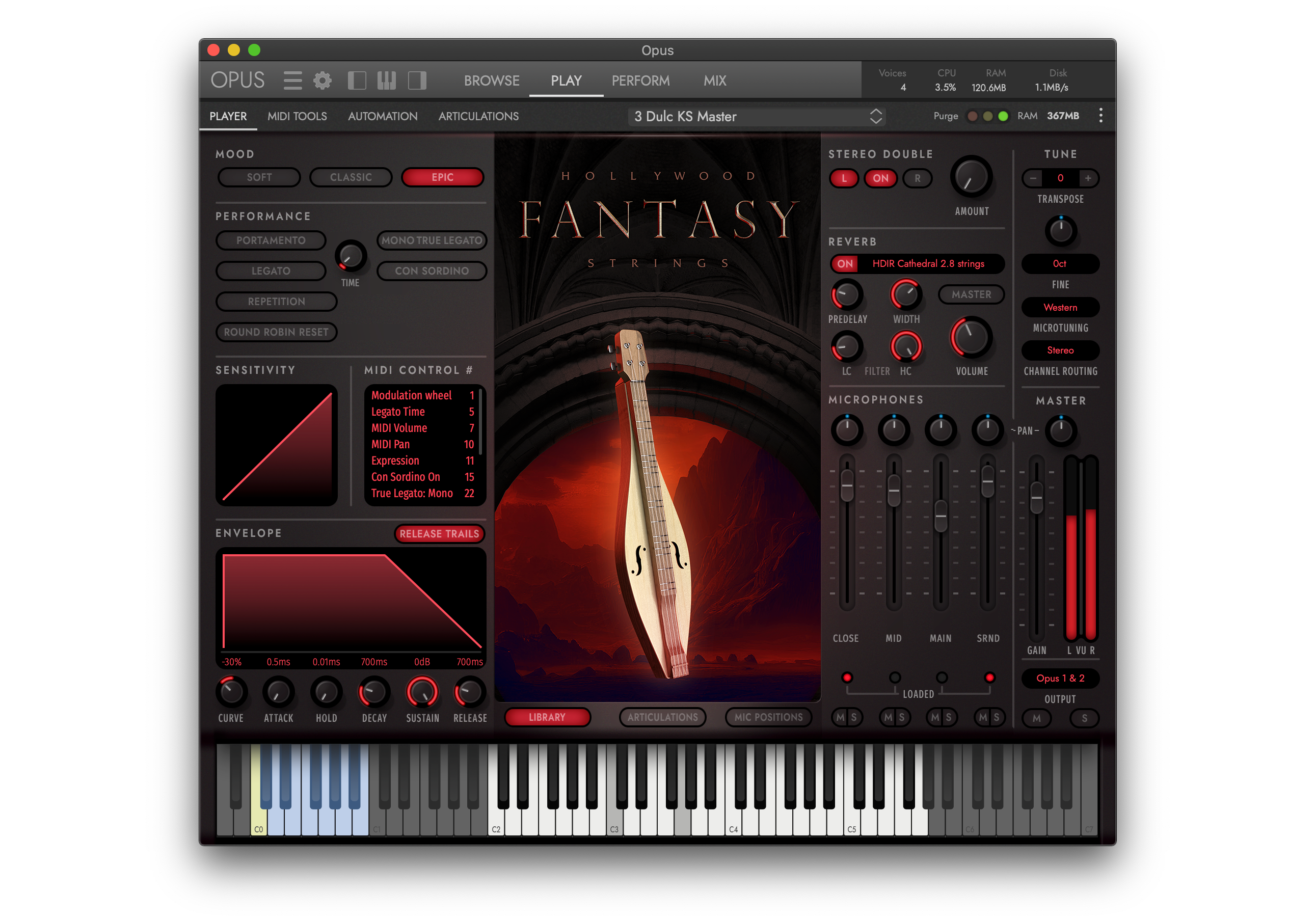
Task: Open the Western microtuning dropdown
Action: point(1060,308)
